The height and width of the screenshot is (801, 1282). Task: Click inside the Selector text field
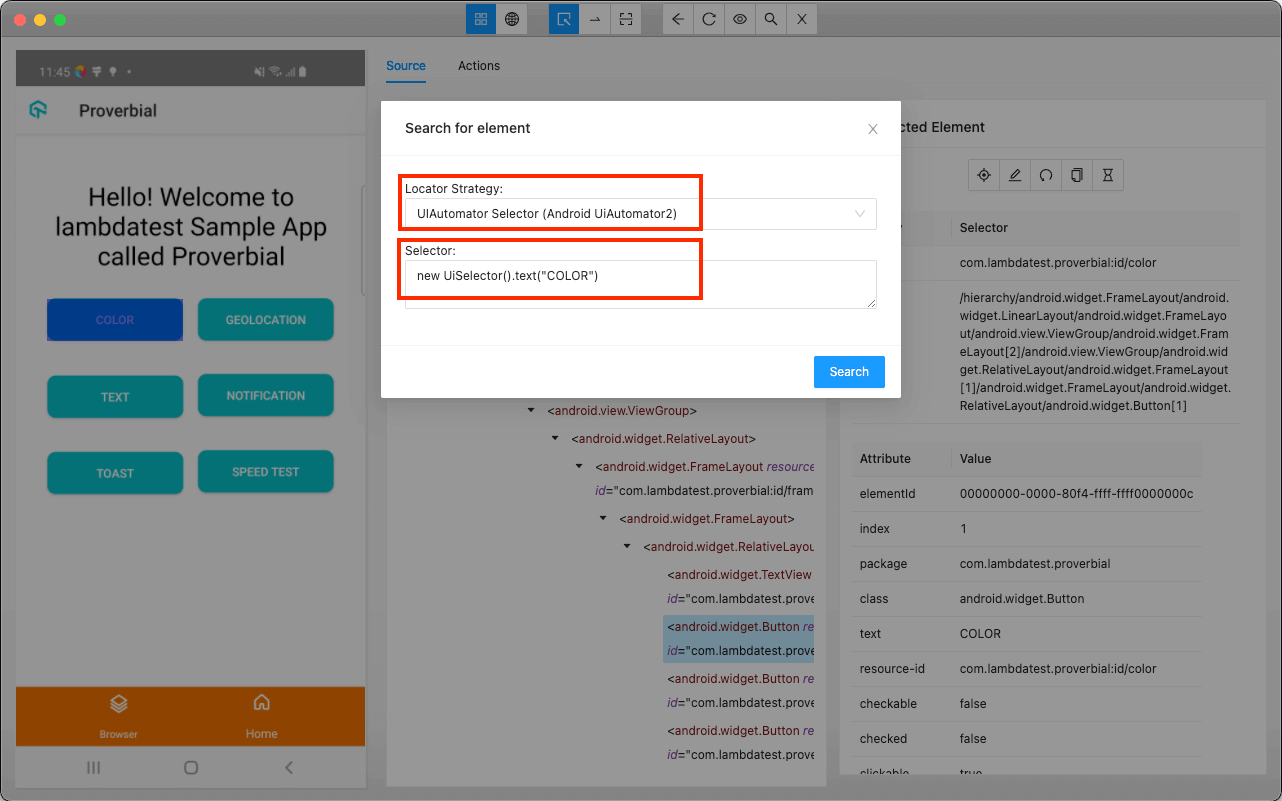coord(640,284)
